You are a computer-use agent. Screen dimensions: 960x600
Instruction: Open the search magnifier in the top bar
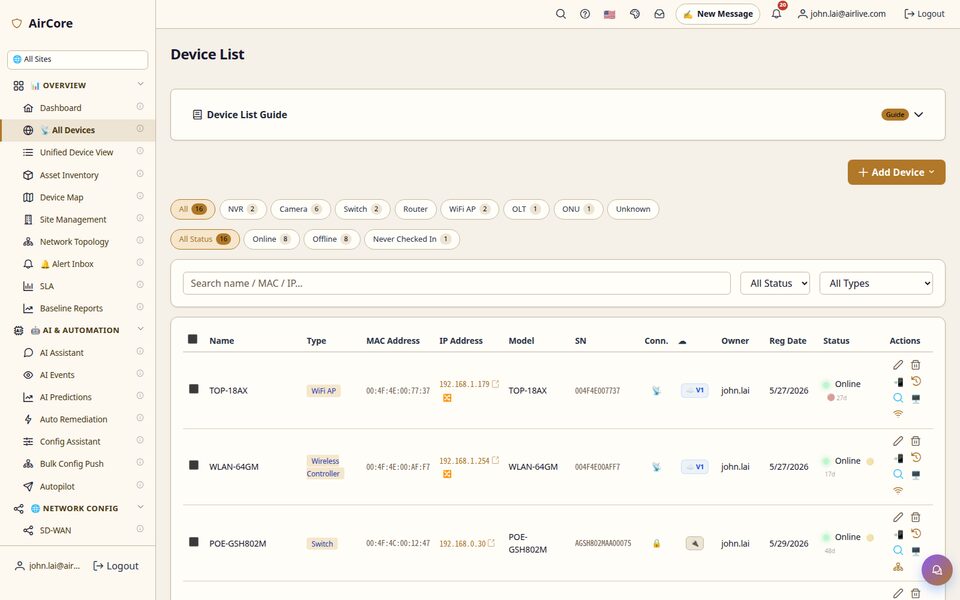560,14
